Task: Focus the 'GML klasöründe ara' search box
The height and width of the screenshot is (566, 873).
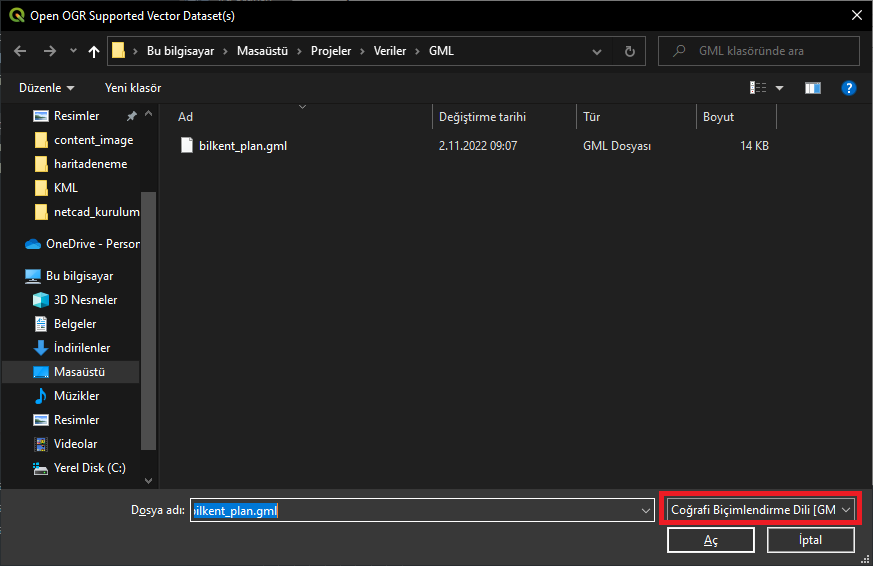Action: click(759, 51)
